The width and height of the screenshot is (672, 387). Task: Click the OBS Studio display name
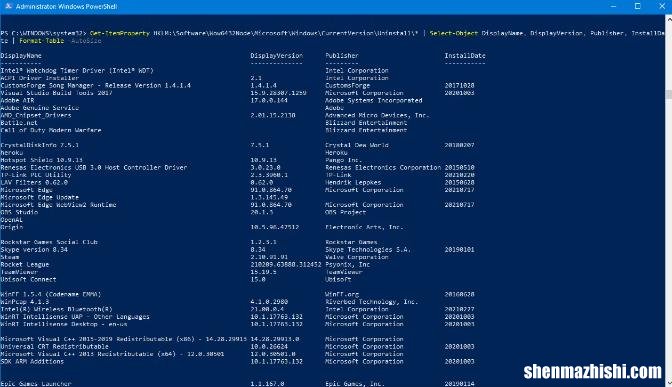pos(19,213)
